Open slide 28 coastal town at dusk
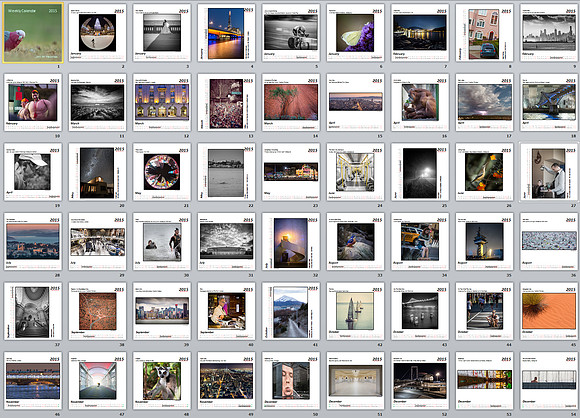The image size is (580, 418). 33,242
